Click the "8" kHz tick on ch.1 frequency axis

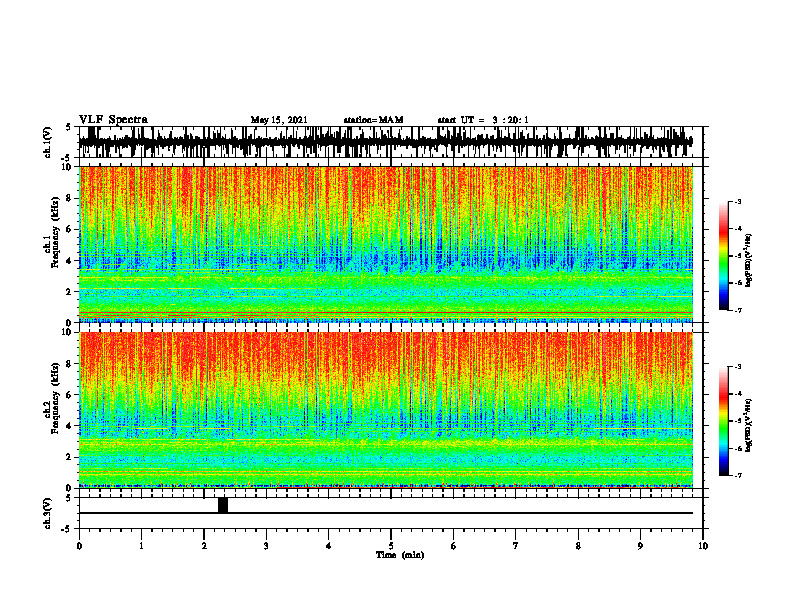[x=70, y=198]
